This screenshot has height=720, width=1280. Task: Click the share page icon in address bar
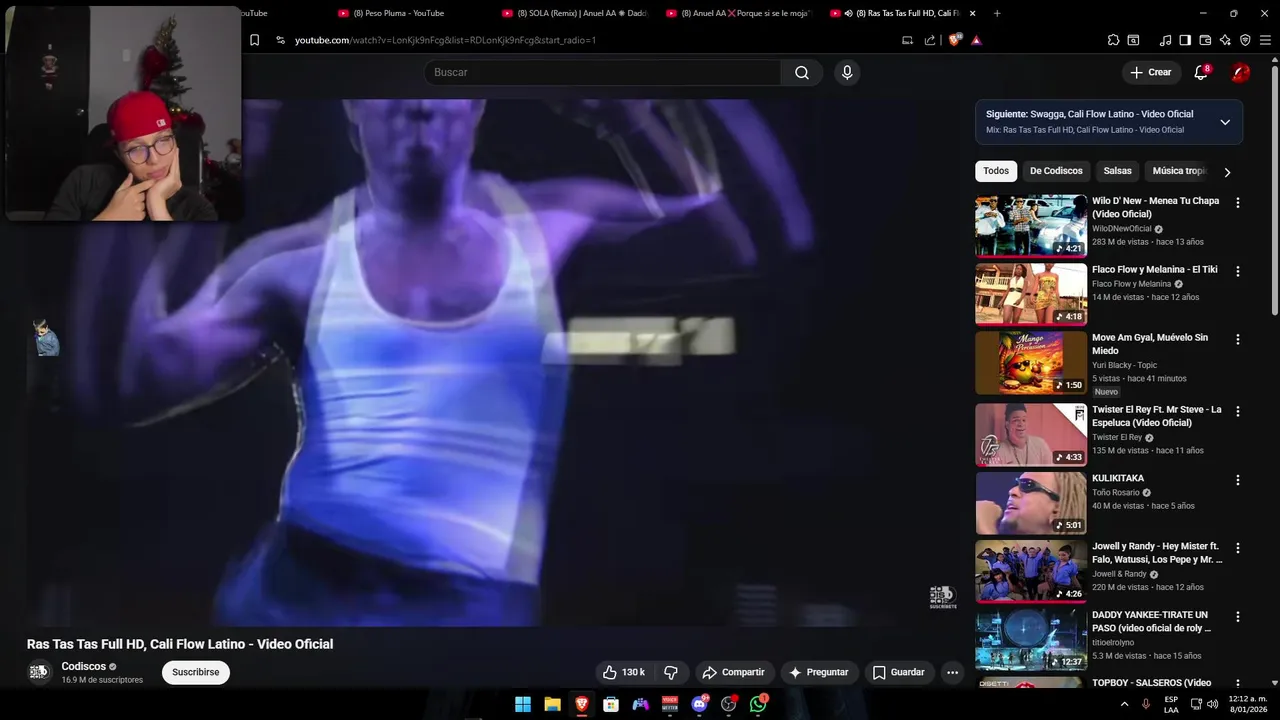[930, 40]
